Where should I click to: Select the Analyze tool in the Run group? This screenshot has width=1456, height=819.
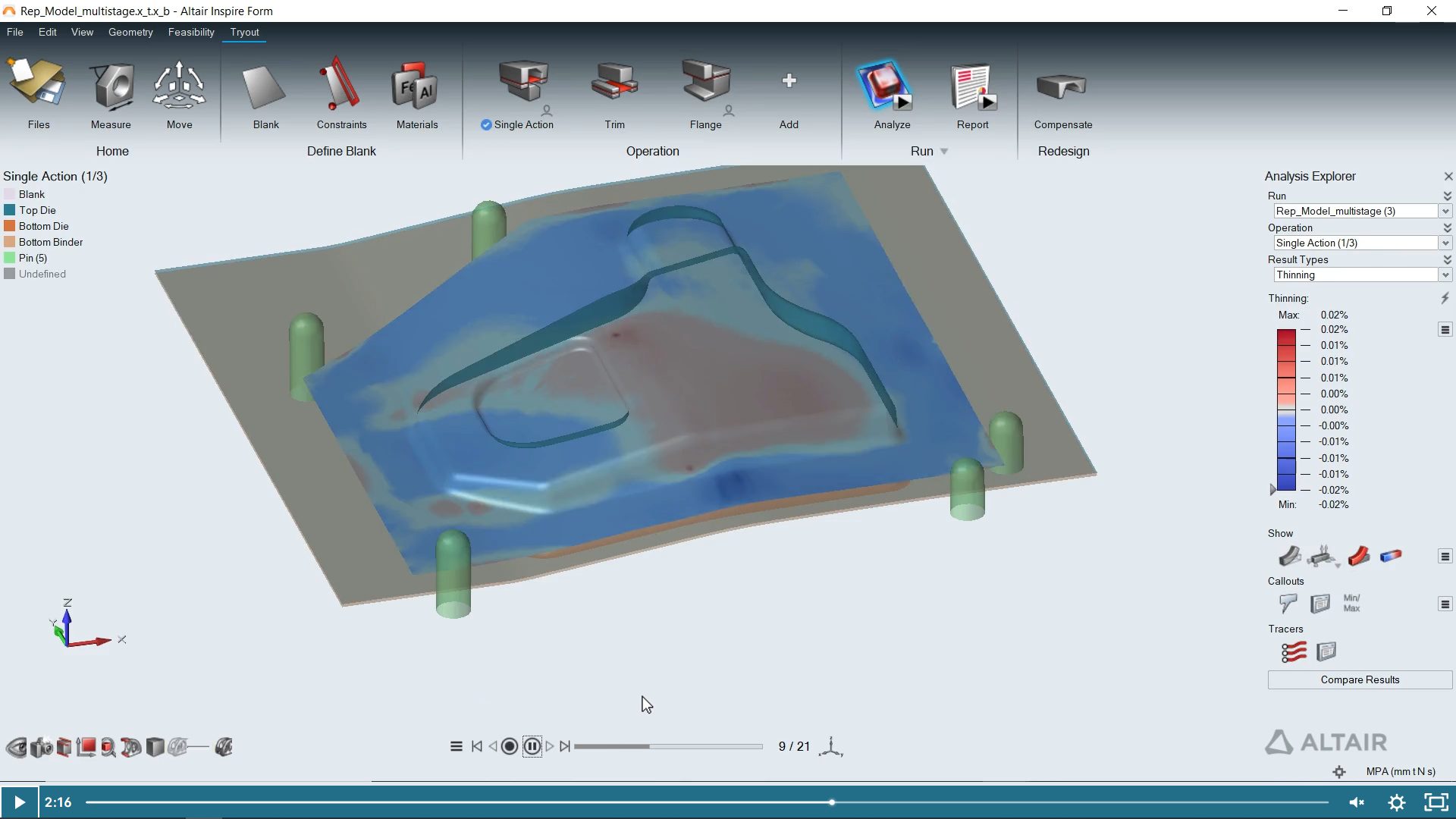click(892, 91)
